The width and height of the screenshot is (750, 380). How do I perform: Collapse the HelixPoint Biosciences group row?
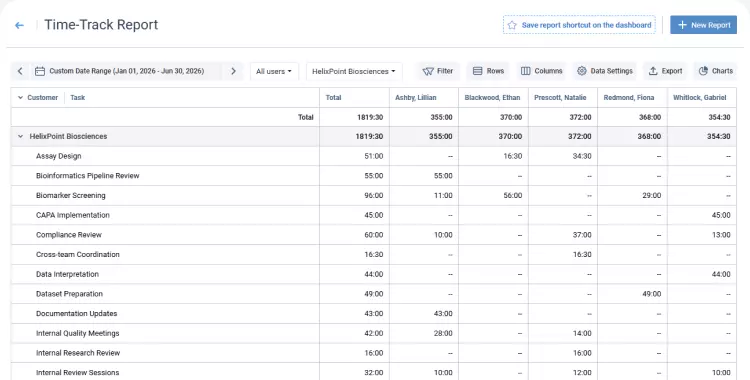click(20, 136)
